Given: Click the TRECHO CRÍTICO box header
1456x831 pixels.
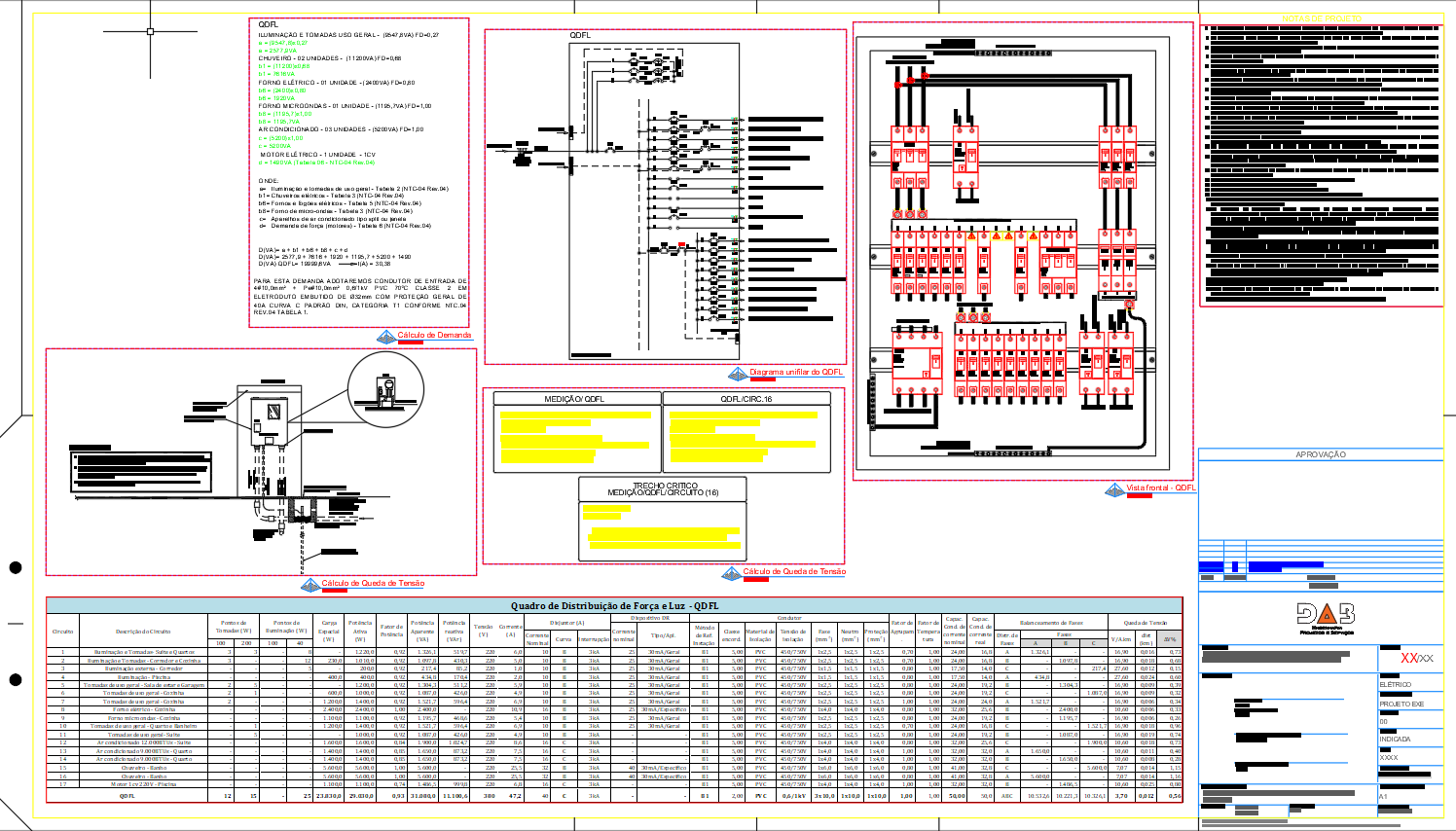Looking at the screenshot, I should [663, 488].
